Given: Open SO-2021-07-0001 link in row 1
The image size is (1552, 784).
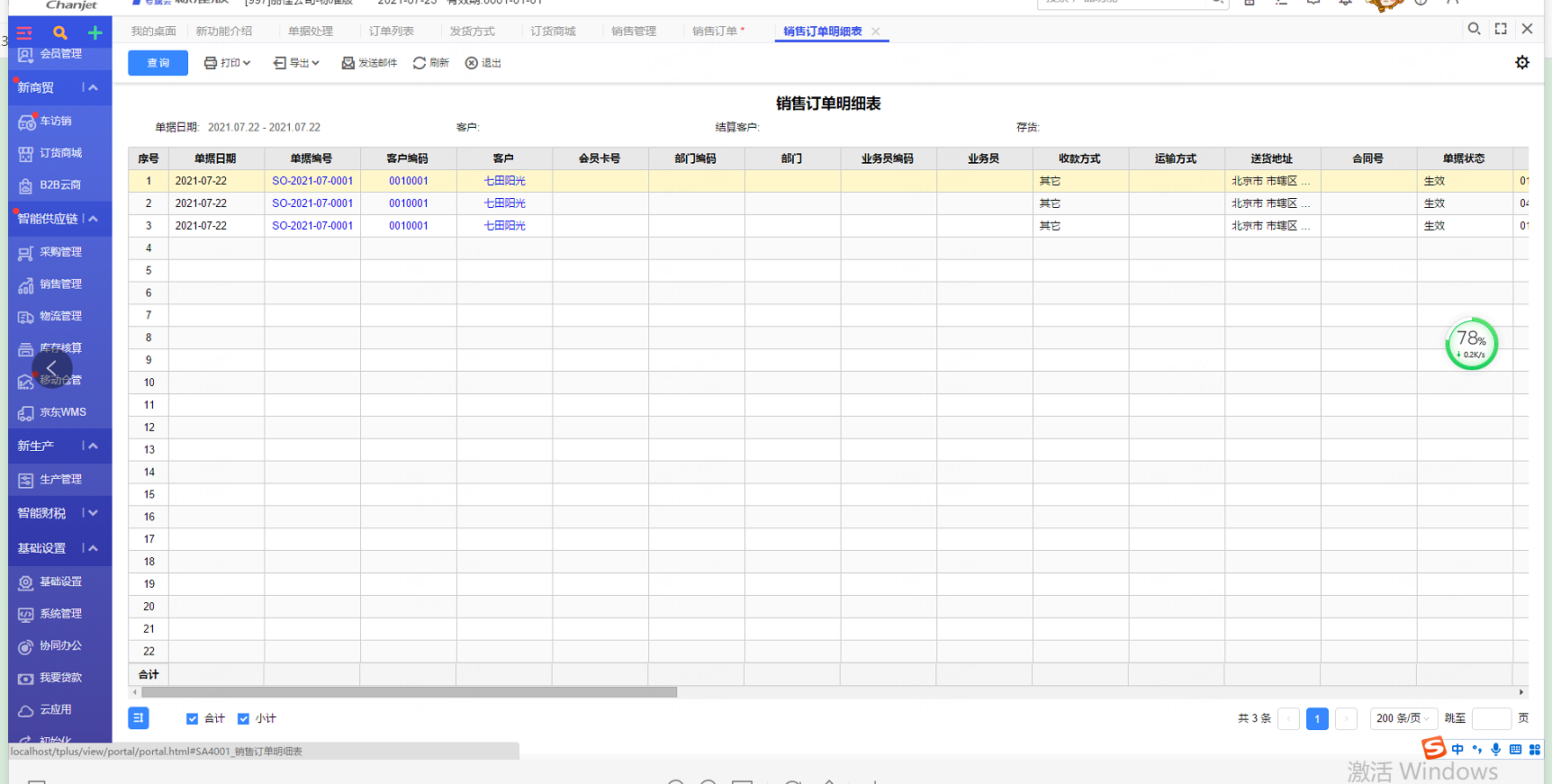Looking at the screenshot, I should click(312, 181).
